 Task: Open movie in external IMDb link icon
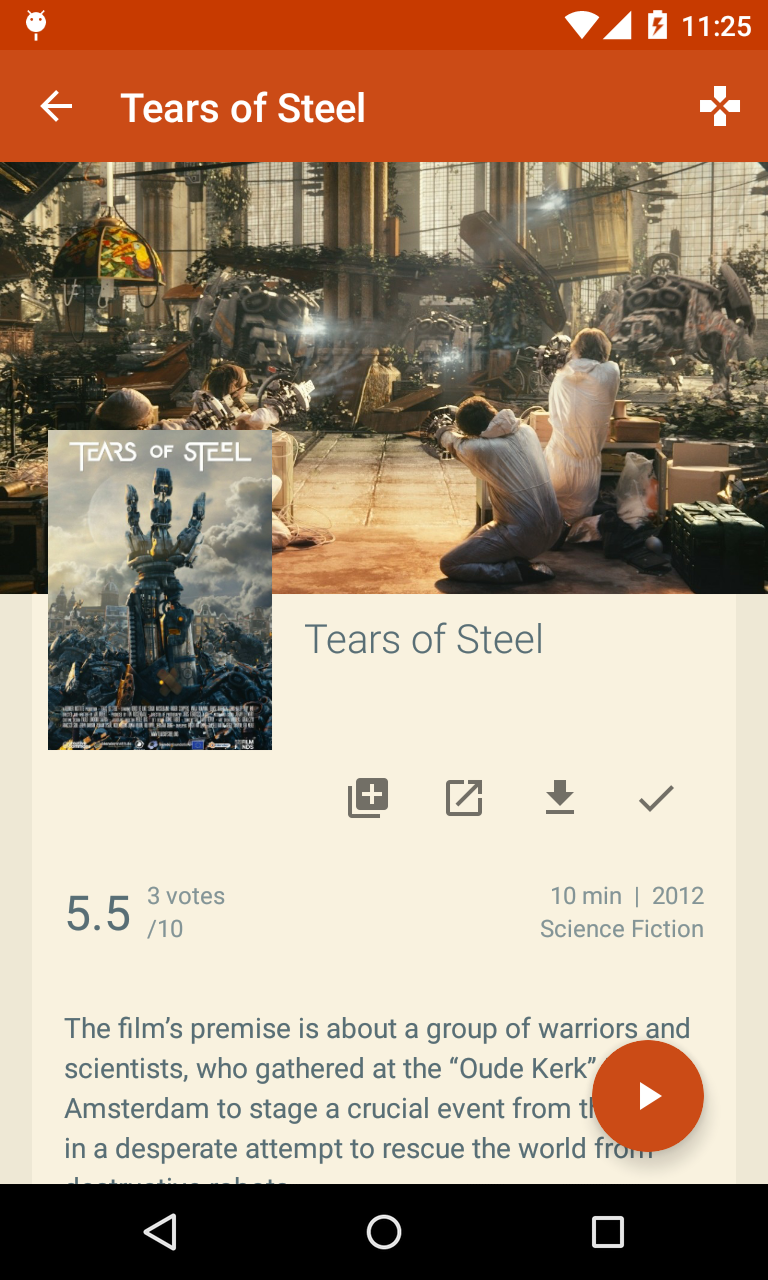coord(464,798)
